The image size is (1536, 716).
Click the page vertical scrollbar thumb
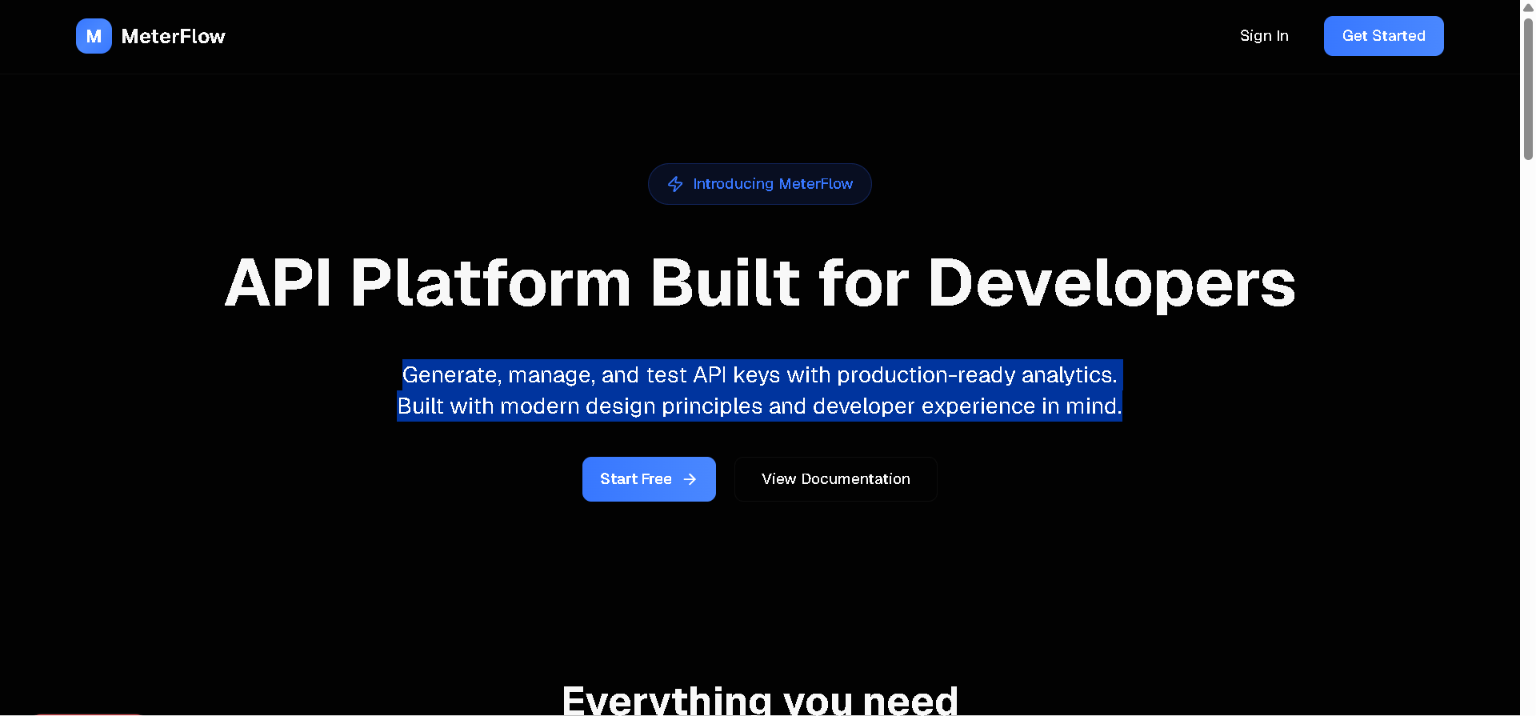pos(1528,88)
